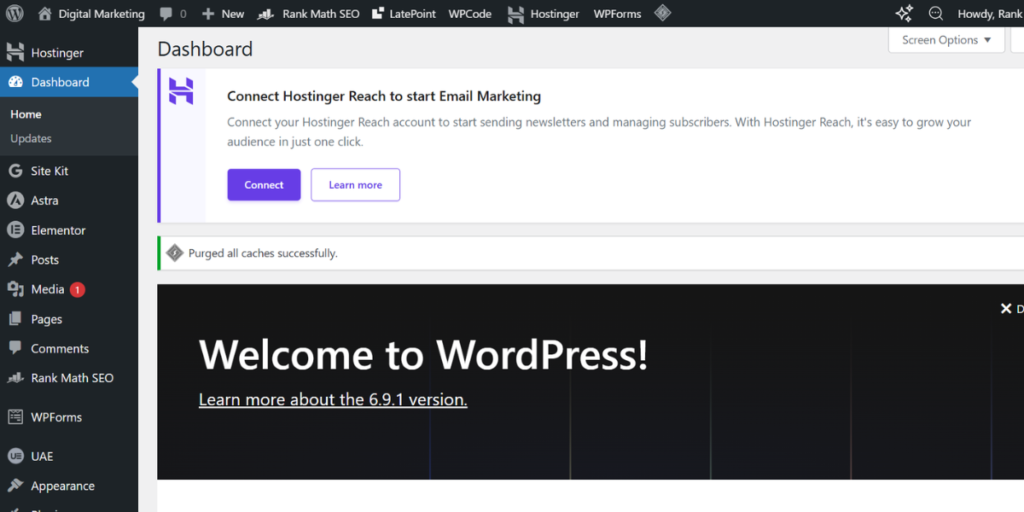Click 'Connect Hostinger Reach to start Email Marketing' heading
This screenshot has width=1024, height=512.
point(384,96)
